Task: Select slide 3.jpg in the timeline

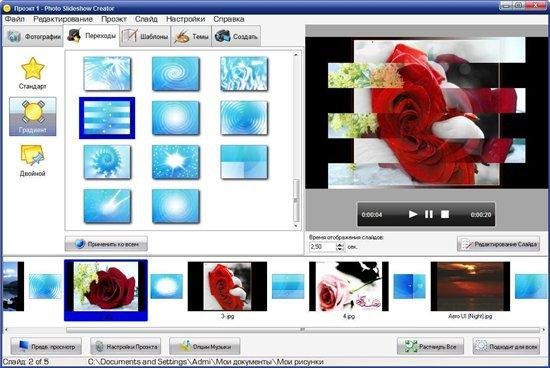Action: tap(227, 286)
